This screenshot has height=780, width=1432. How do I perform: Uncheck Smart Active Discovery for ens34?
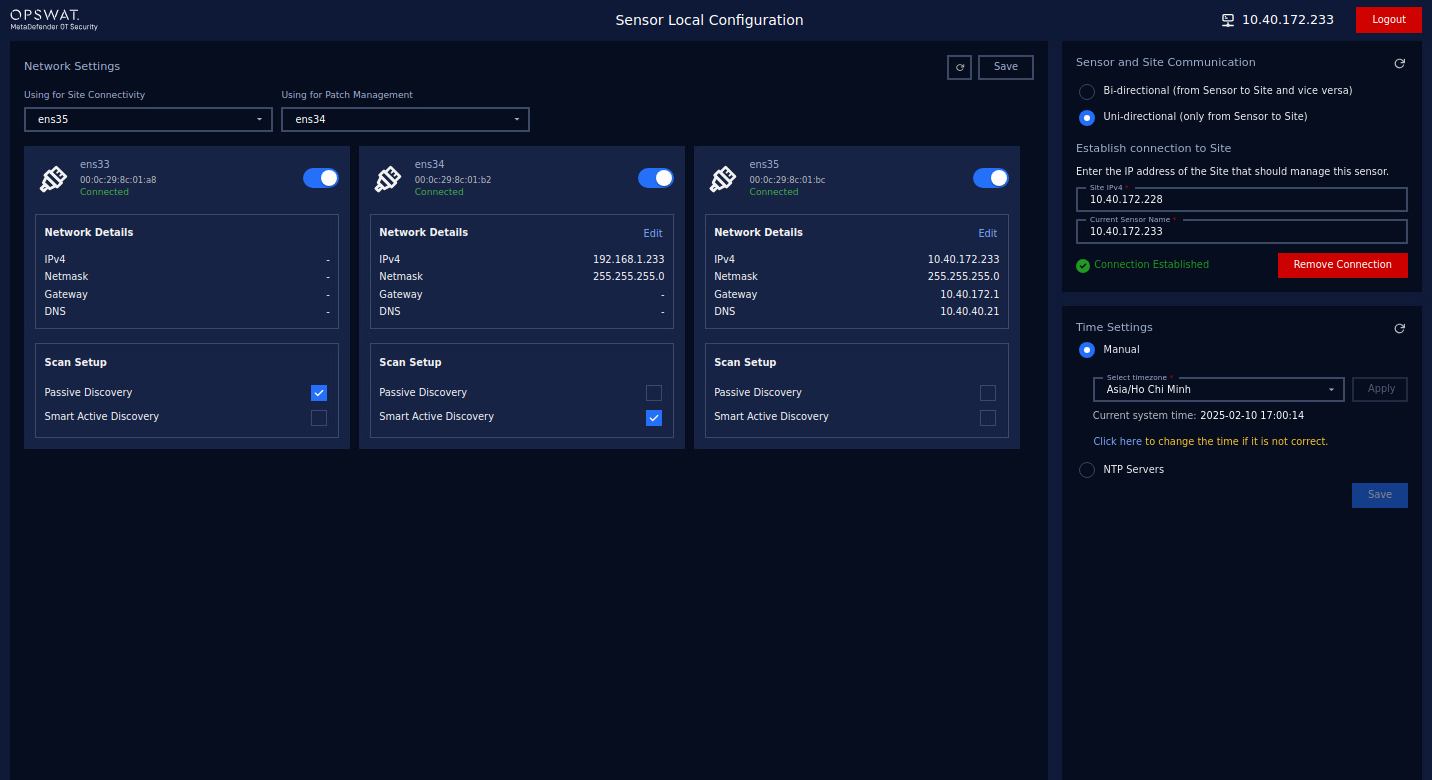tap(654, 417)
